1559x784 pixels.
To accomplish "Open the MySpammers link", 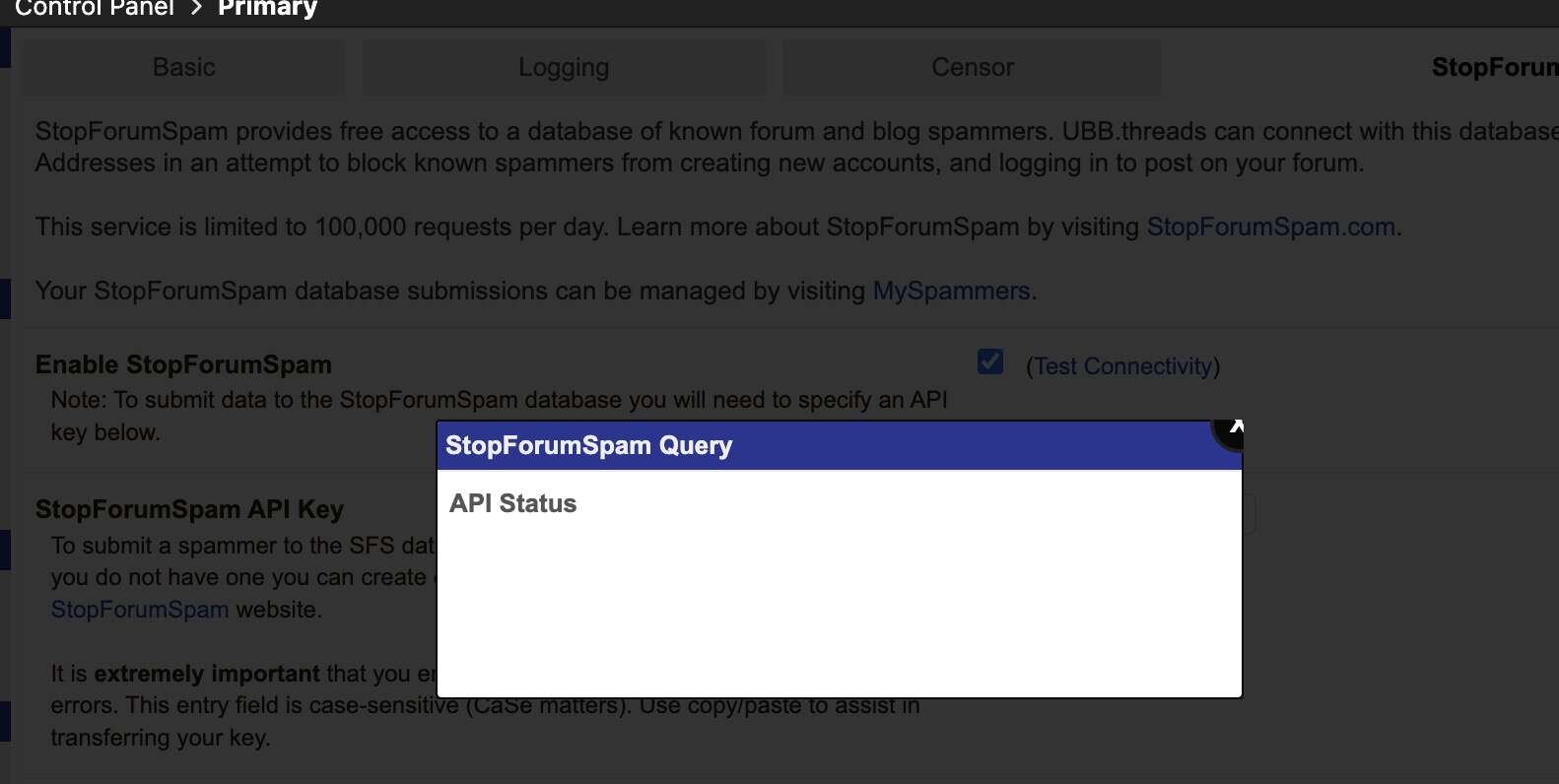I will [951, 291].
